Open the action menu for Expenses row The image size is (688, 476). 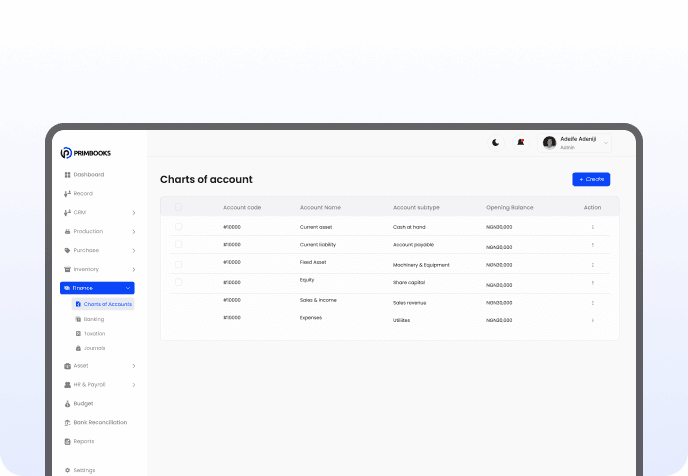click(x=592, y=320)
